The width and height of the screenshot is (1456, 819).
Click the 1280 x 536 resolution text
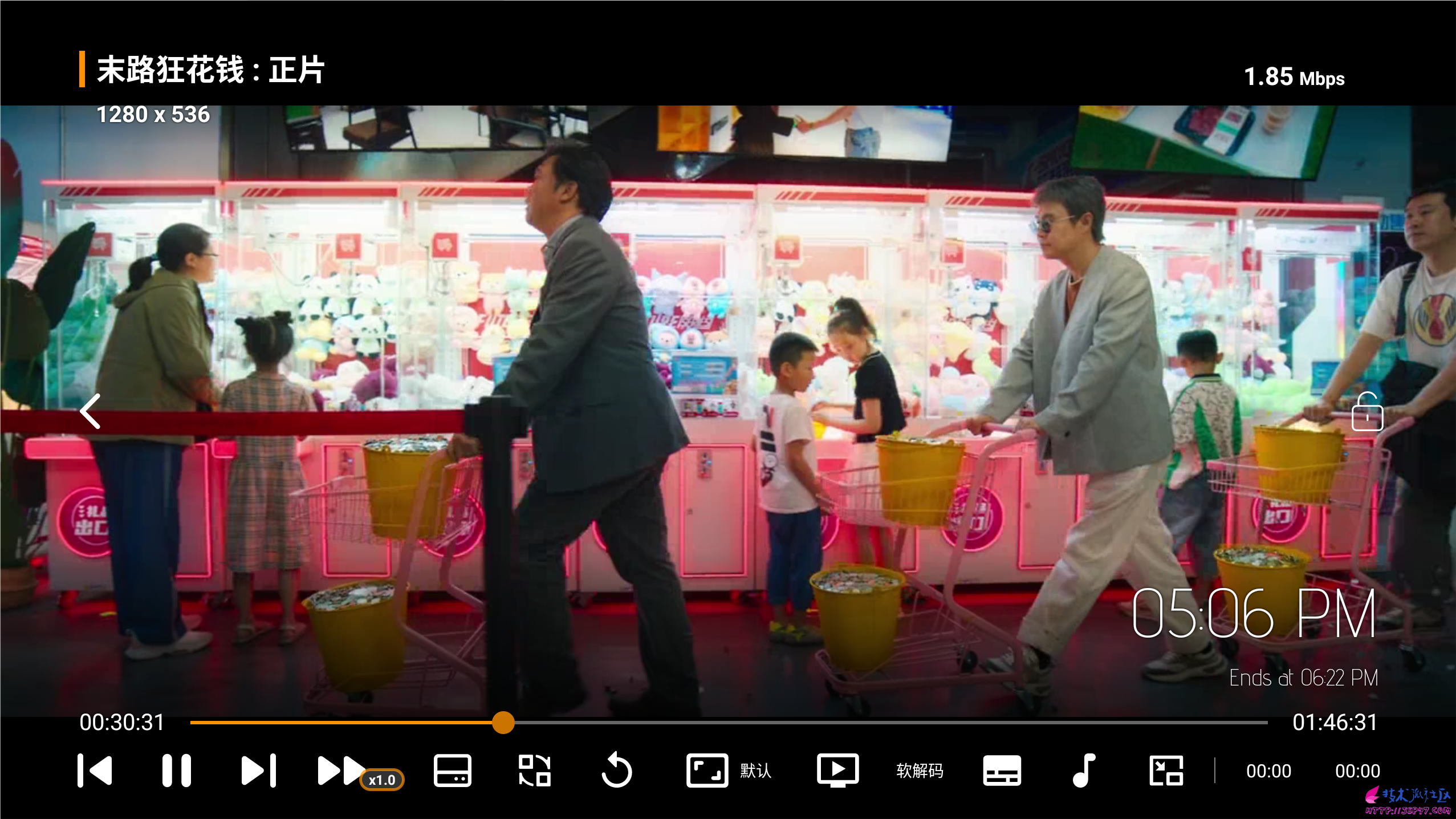[153, 115]
